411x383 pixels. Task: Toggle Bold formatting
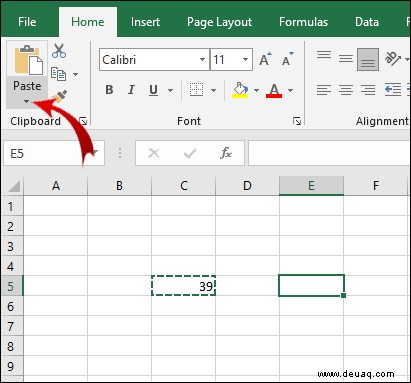(109, 90)
